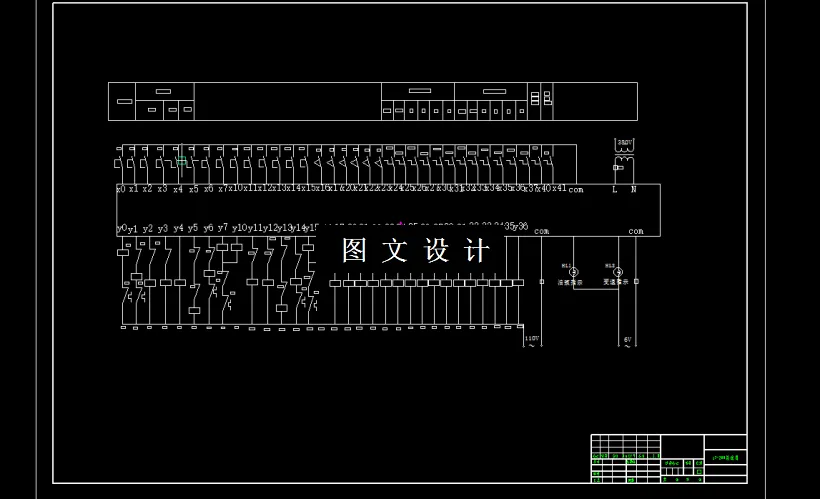Screen dimensions: 820x499
Task: Pick the HL1 indicator lamp symbol
Action: (574, 272)
